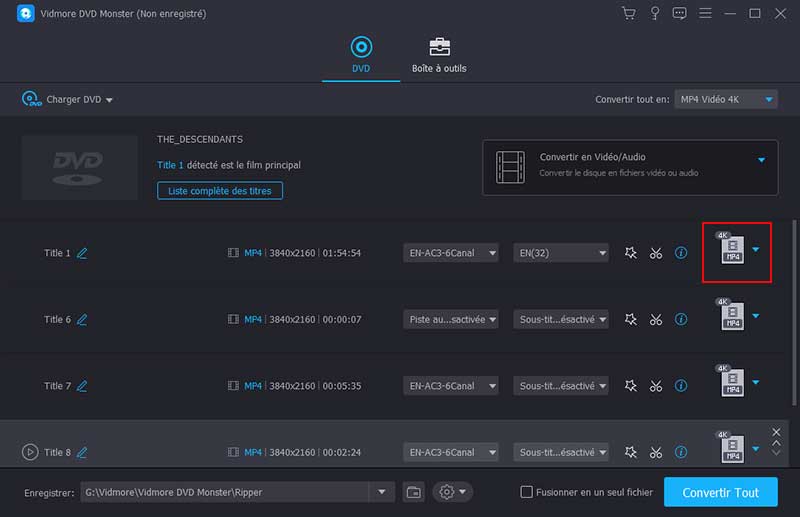This screenshot has width=800, height=517.
Task: Expand Title 1 output format arrow
Action: 756,250
